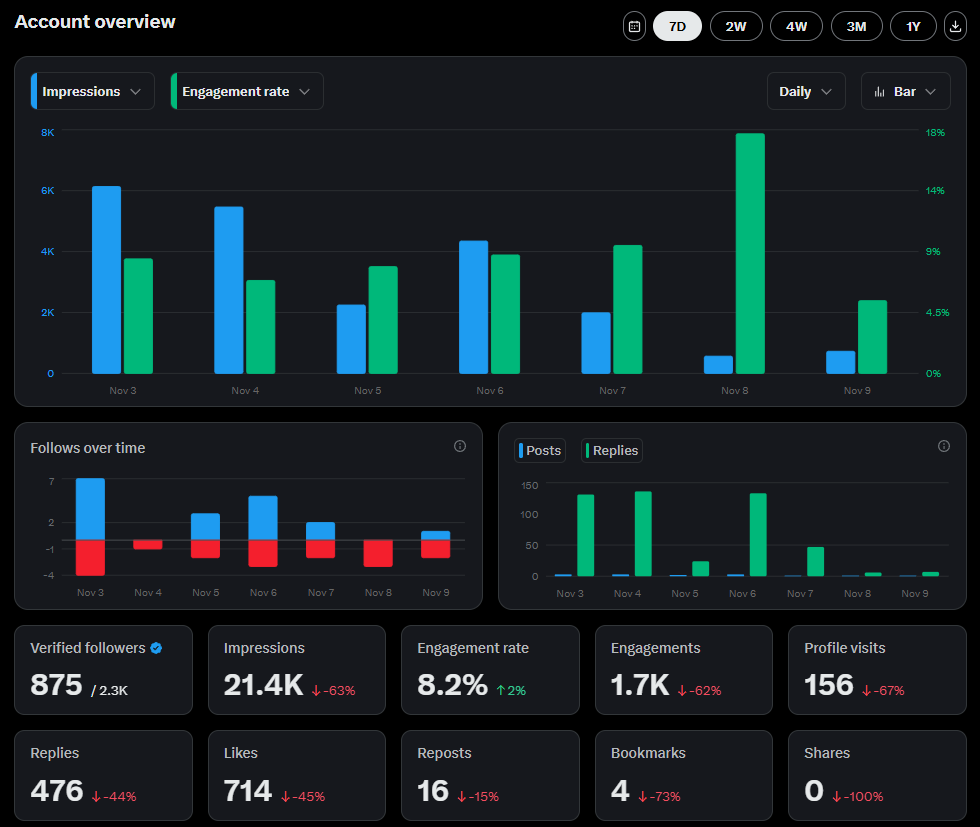Click the Nov 7 green replies bar
980x827 pixels.
[x=816, y=561]
